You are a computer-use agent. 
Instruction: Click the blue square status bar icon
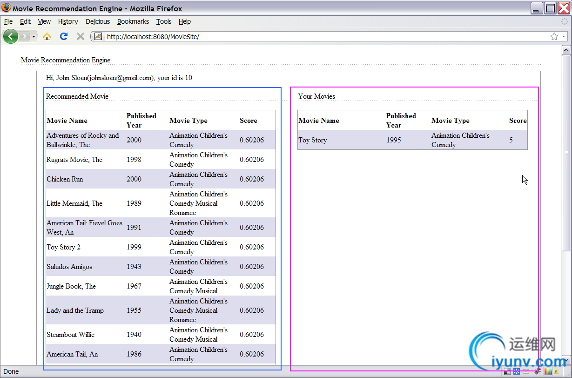[x=517, y=372]
